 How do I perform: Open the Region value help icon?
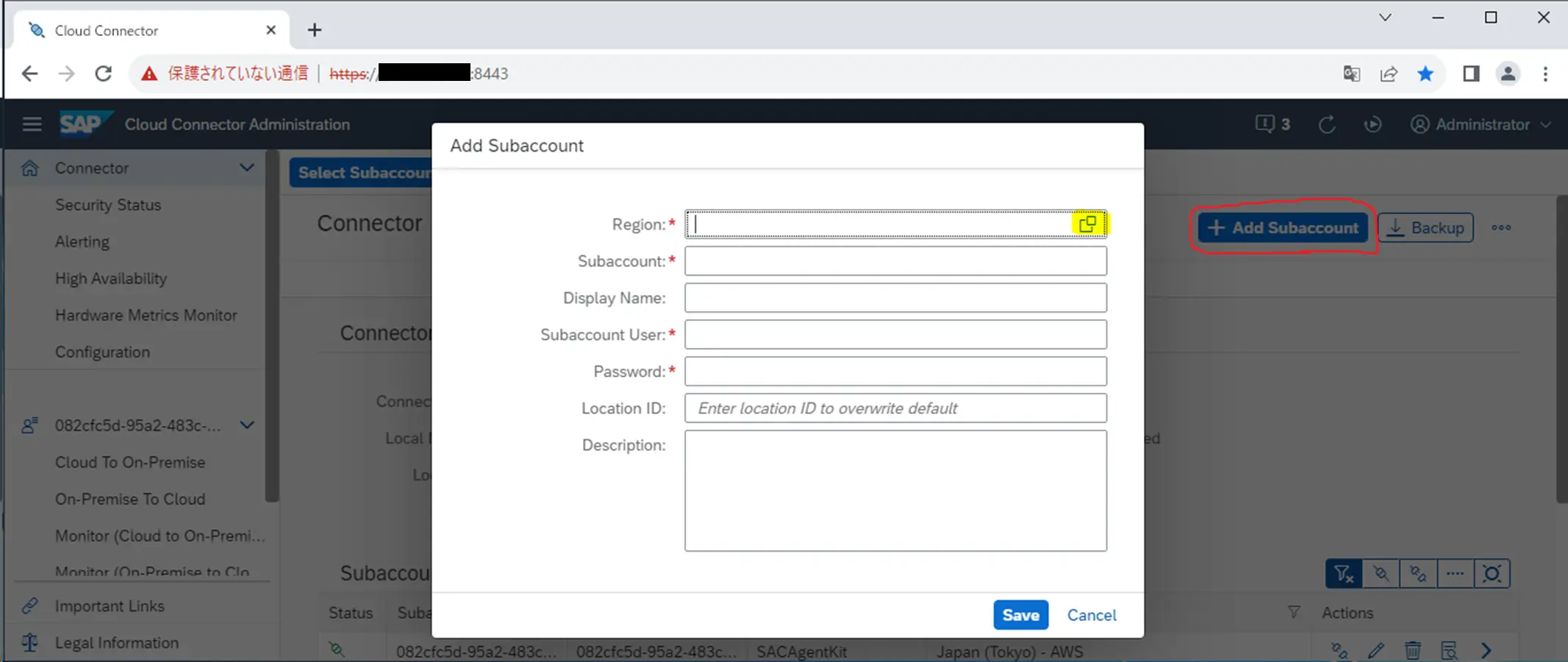coord(1088,224)
